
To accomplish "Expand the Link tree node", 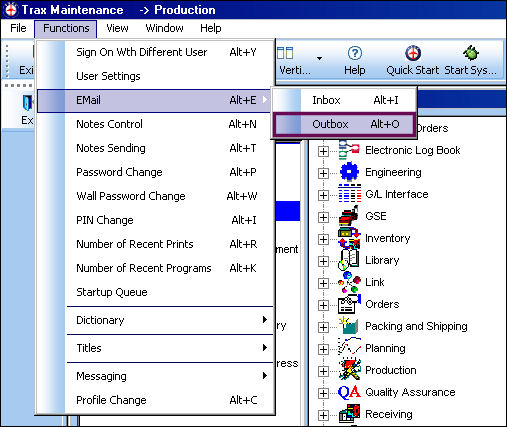I will point(323,283).
